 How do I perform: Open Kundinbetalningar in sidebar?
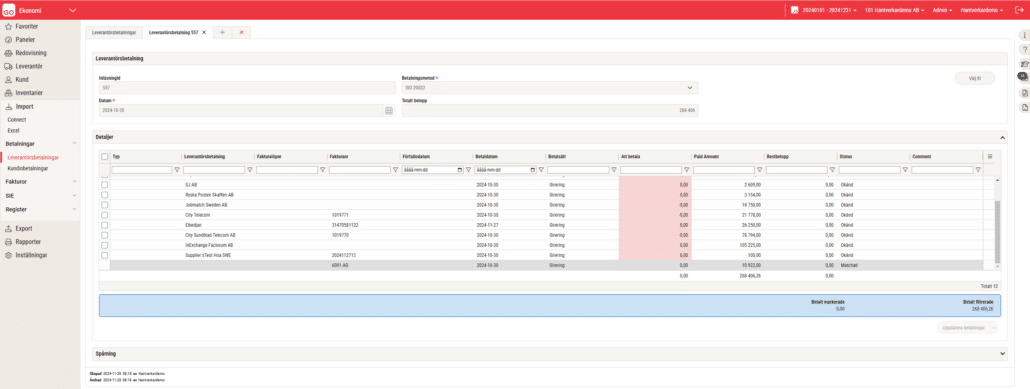(28, 168)
